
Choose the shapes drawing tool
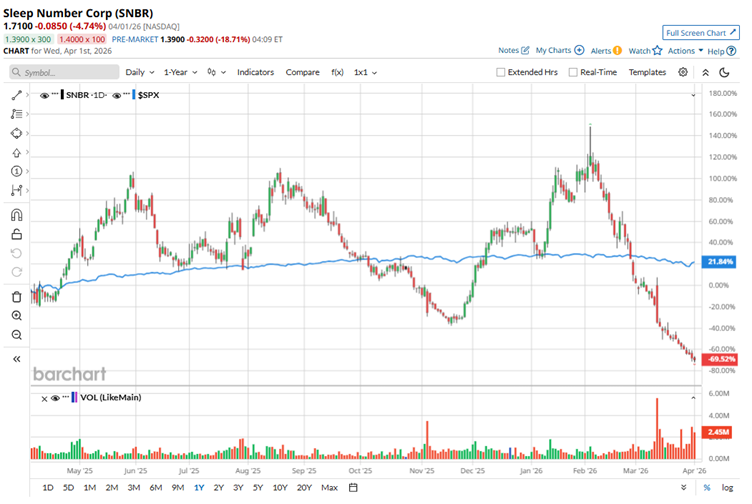(16, 133)
